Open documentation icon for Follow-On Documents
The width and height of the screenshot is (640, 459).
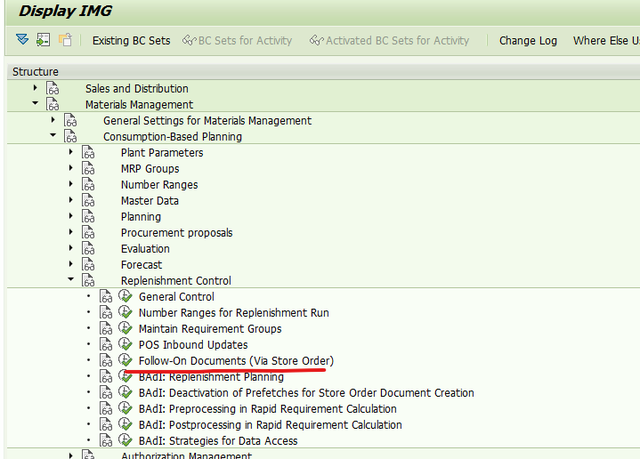tap(106, 361)
